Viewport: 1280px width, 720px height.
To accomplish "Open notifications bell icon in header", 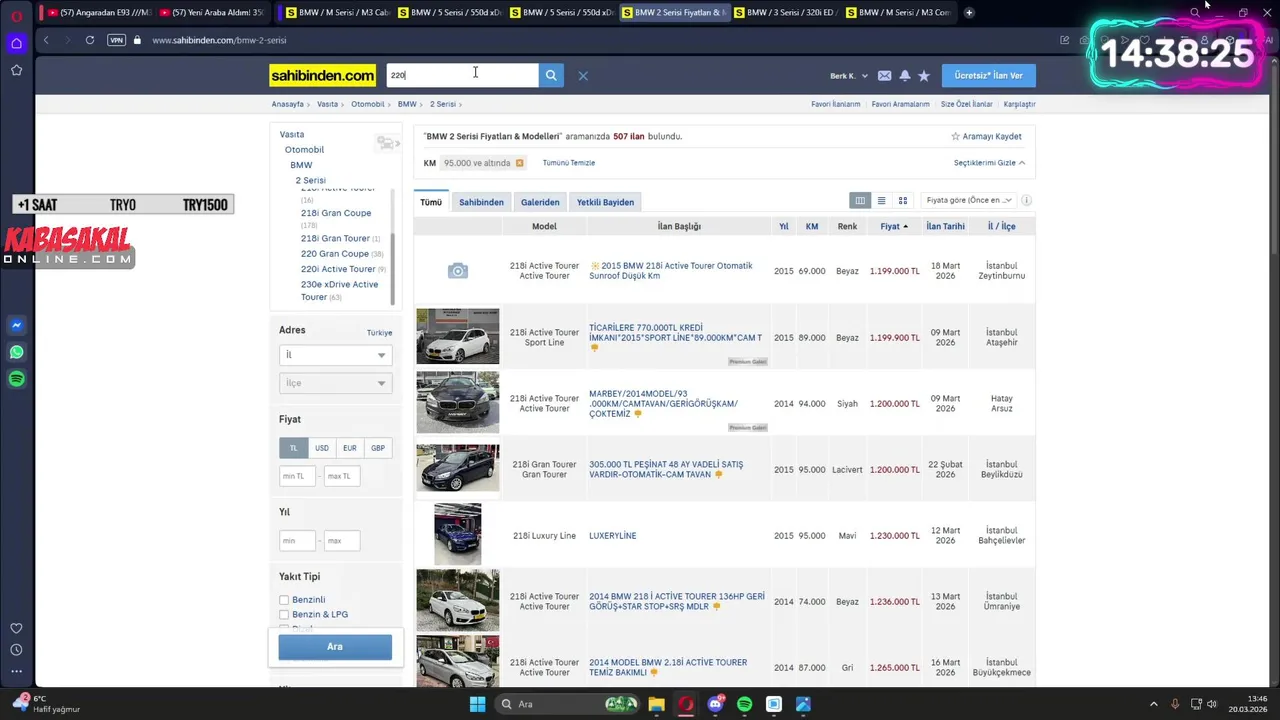I will pos(905,76).
